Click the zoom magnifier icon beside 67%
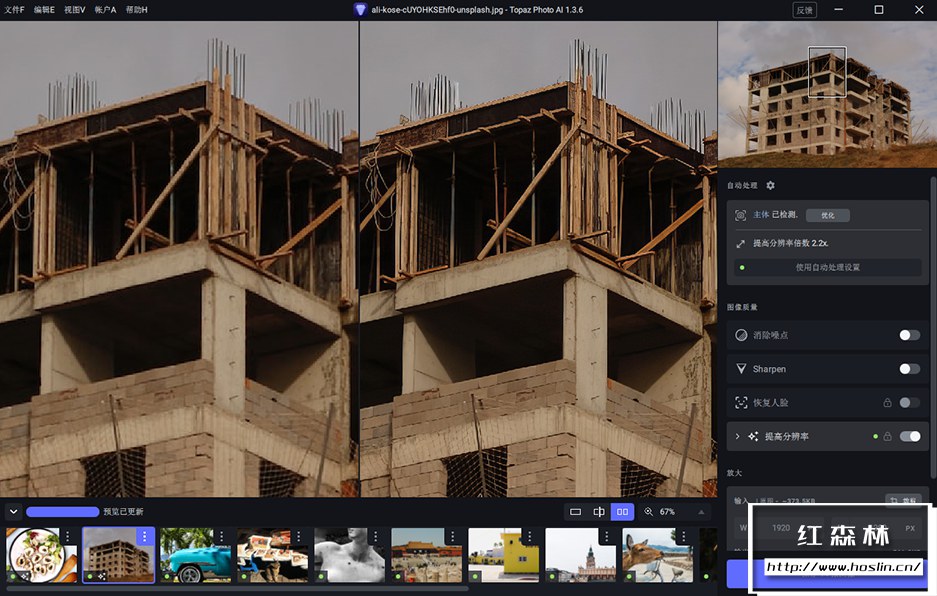This screenshot has height=596, width=937. [648, 512]
